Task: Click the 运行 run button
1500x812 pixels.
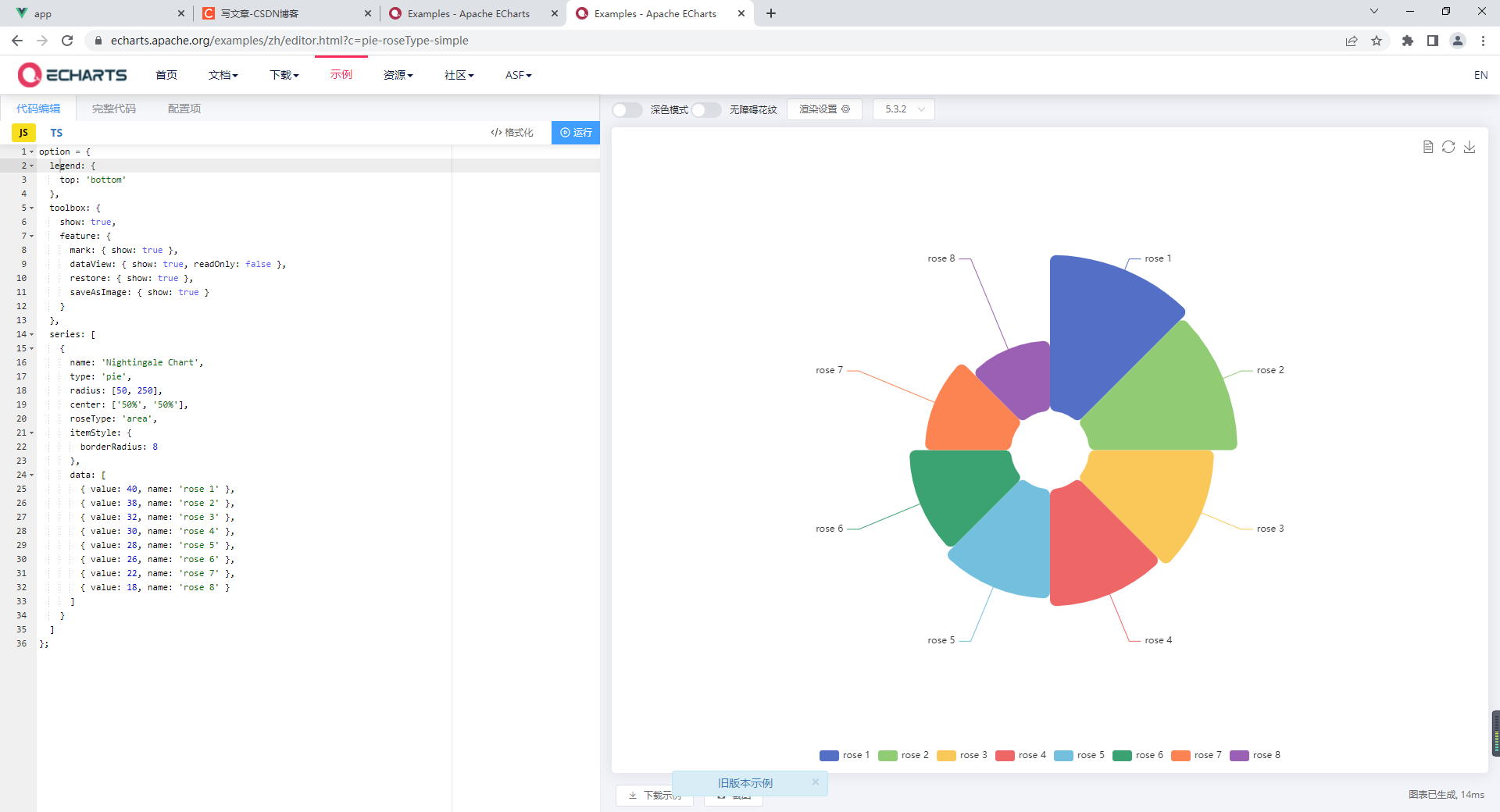Action: pos(576,133)
